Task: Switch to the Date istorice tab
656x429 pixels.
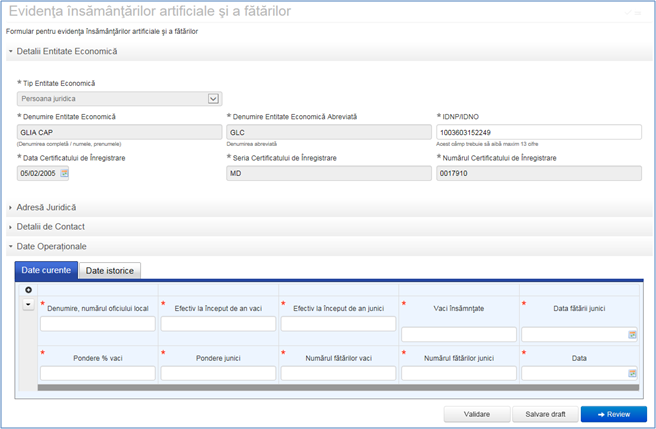Action: [x=111, y=270]
